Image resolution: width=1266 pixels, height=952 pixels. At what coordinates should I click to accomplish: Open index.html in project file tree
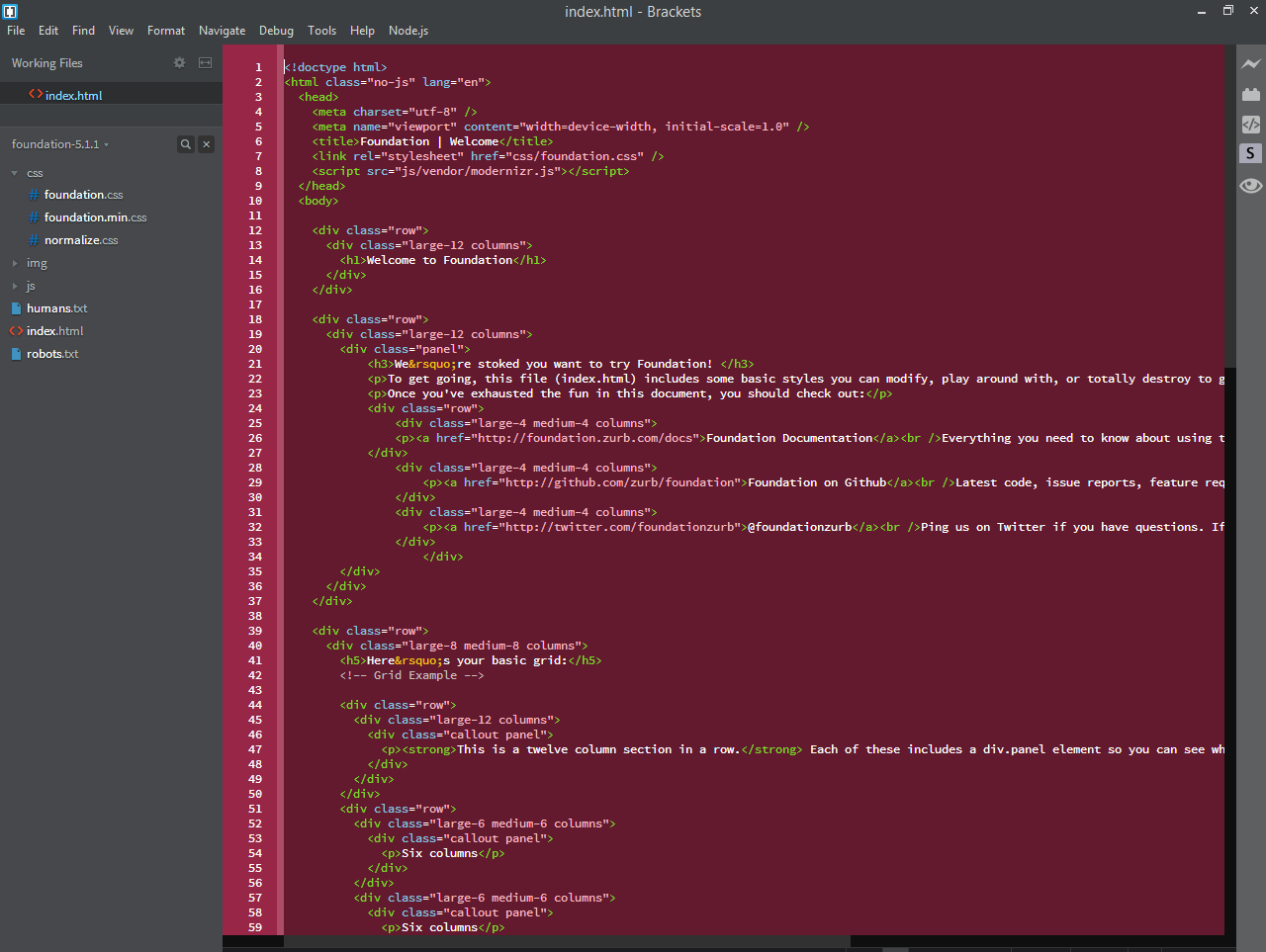click(x=55, y=331)
